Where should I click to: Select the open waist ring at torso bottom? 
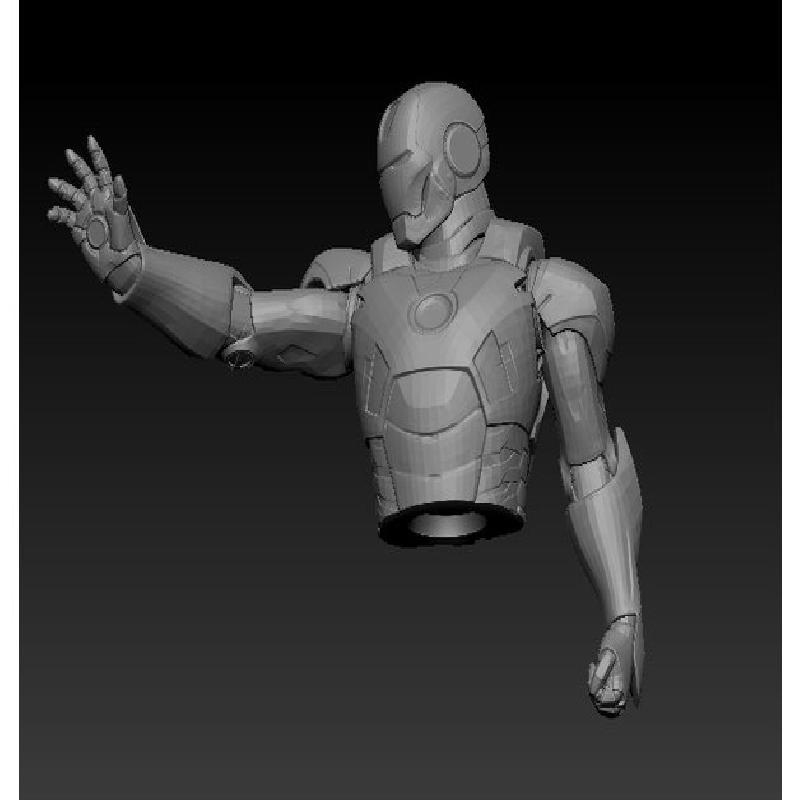(448, 525)
